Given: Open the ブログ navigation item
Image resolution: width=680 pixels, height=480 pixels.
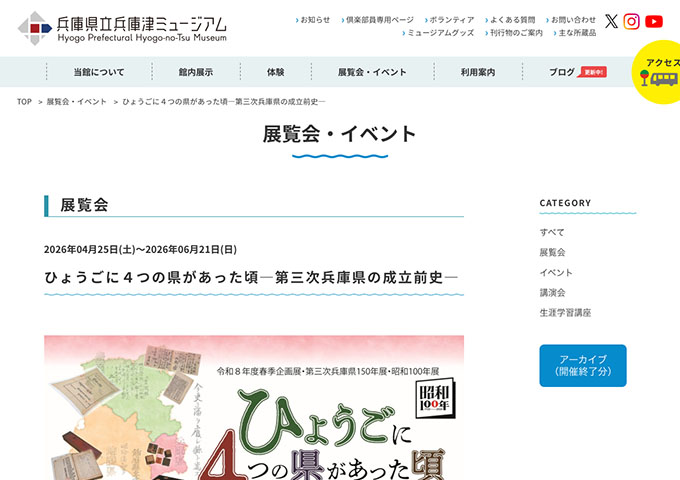Looking at the screenshot, I should [562, 72].
